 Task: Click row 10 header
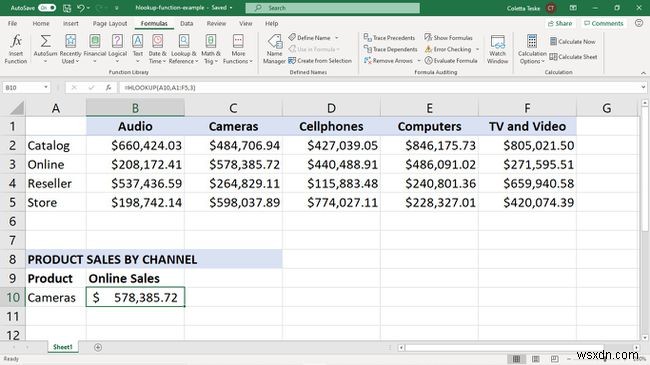pyautogui.click(x=13, y=297)
